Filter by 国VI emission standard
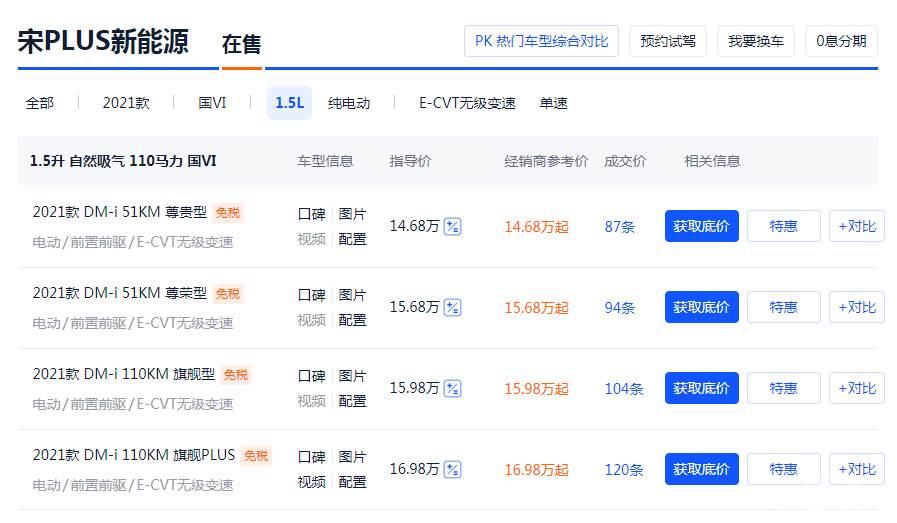Screen dimensions: 897x523 click(212, 104)
